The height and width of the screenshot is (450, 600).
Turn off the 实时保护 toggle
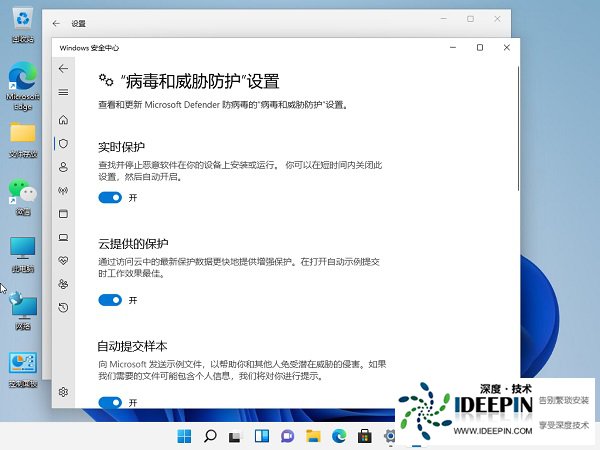tap(110, 197)
